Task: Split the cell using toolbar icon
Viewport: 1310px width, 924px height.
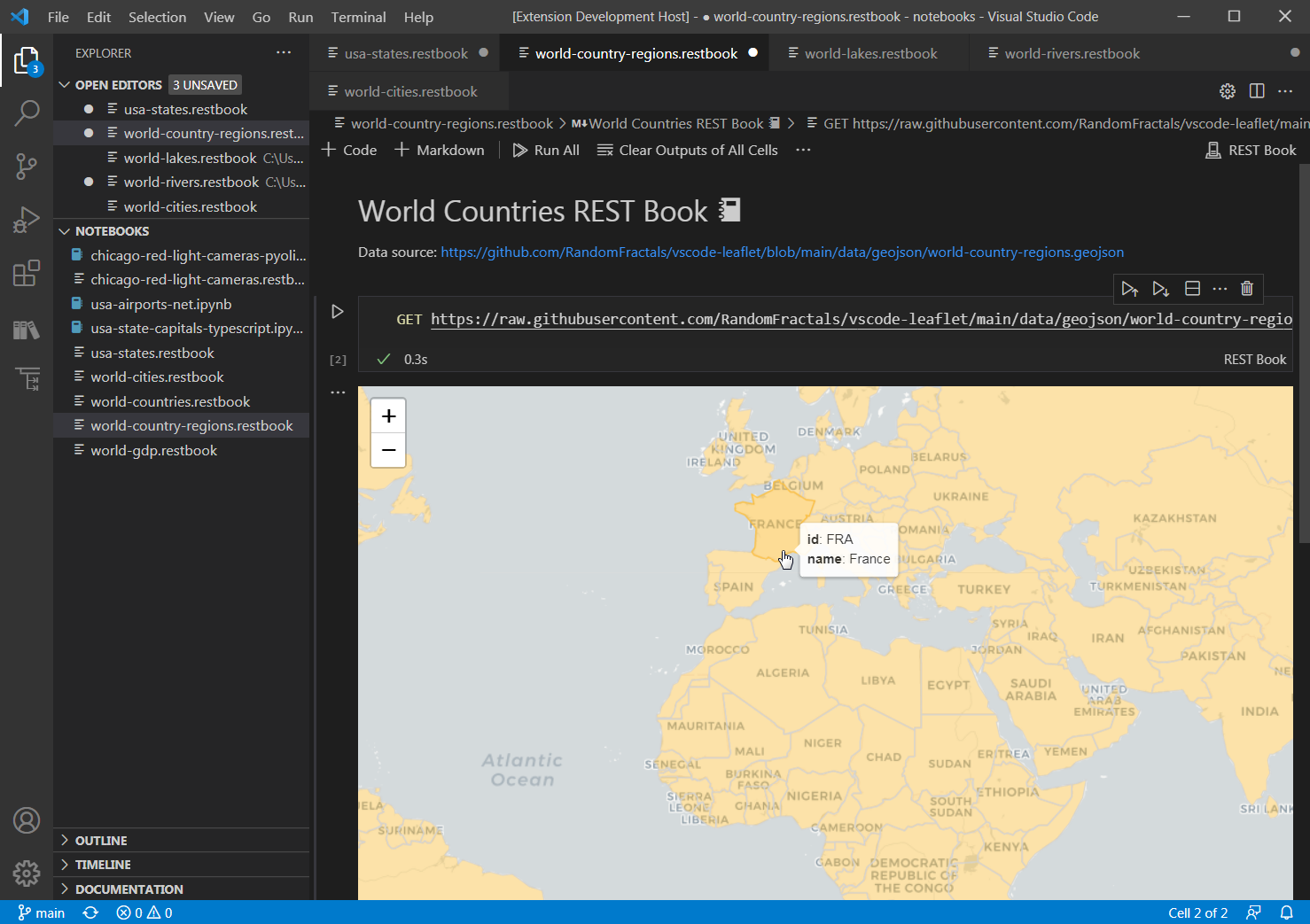Action: pos(1192,289)
